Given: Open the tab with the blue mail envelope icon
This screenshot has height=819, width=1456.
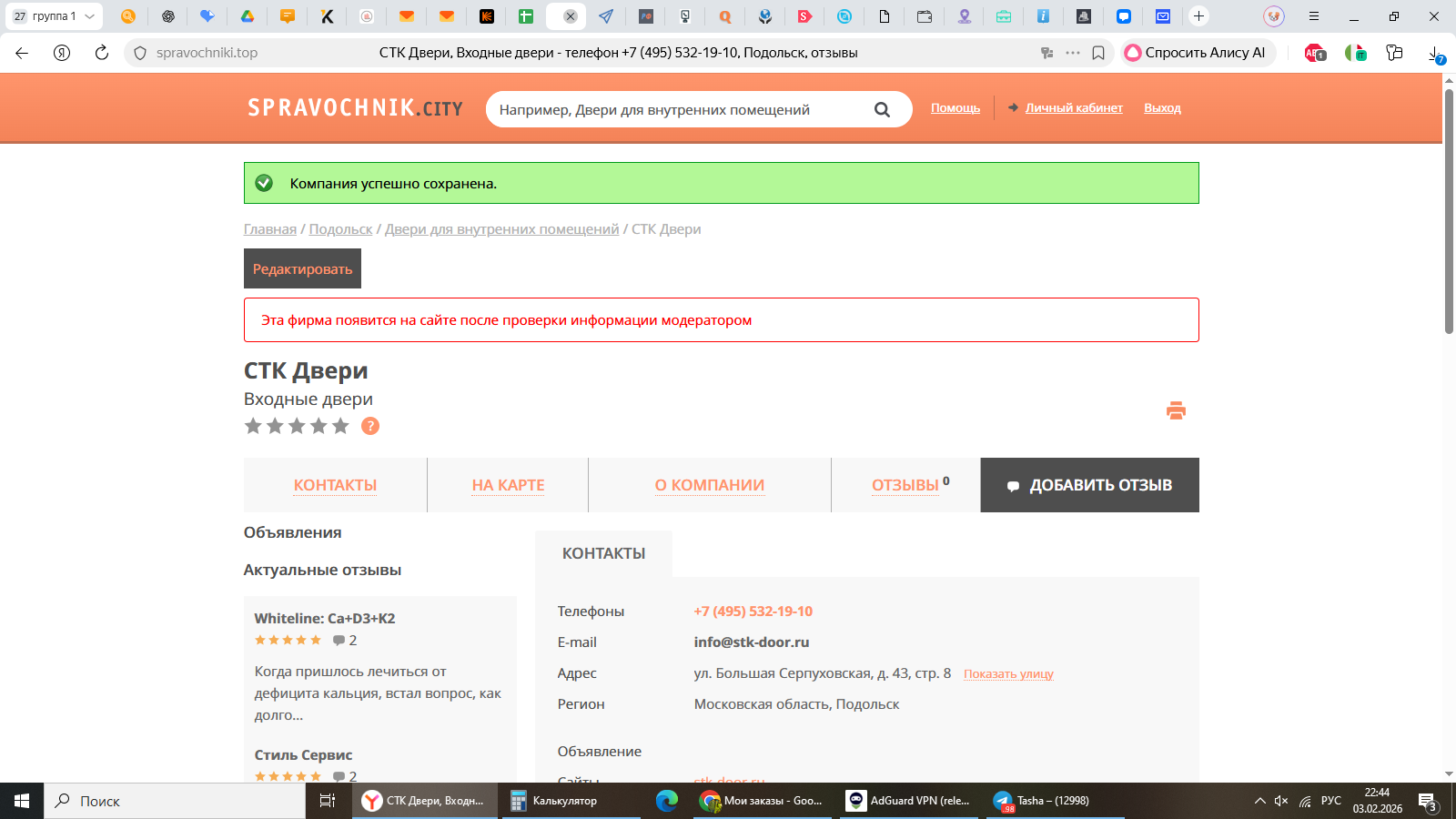Looking at the screenshot, I should click(x=1163, y=16).
